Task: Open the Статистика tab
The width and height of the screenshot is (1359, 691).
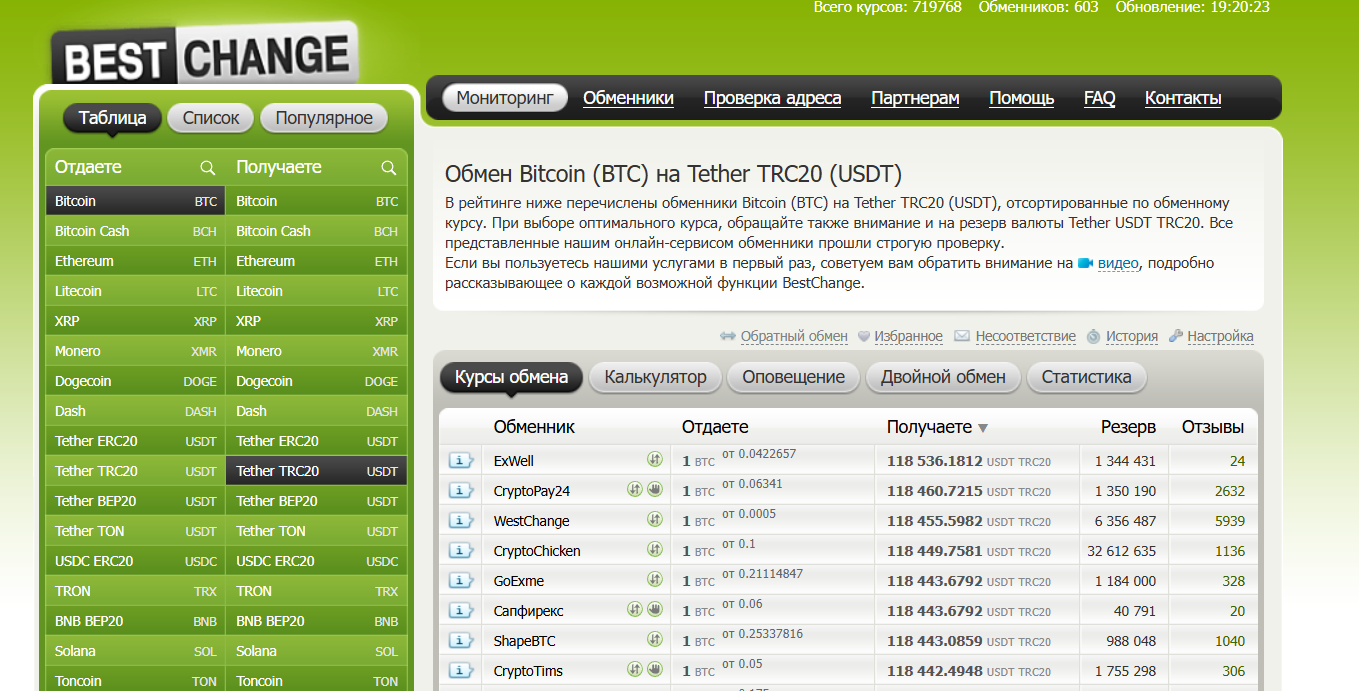Action: [1086, 377]
